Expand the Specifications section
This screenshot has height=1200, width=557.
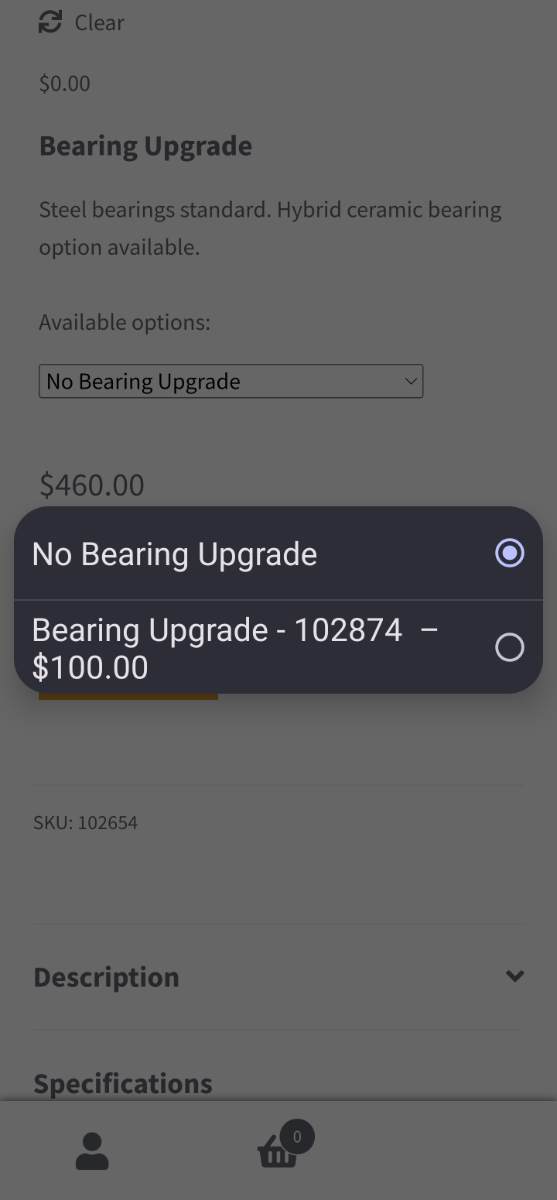[x=123, y=1083]
